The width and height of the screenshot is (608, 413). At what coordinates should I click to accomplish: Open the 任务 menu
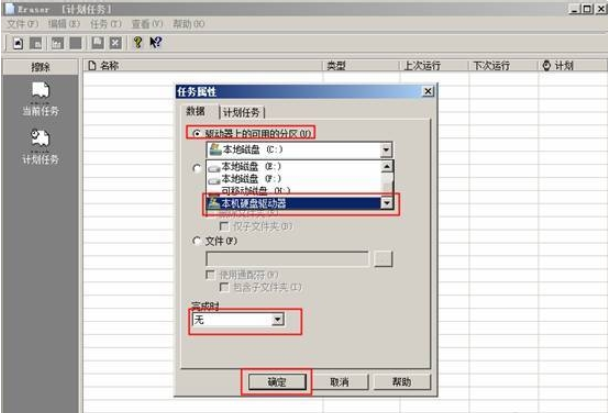click(x=105, y=23)
